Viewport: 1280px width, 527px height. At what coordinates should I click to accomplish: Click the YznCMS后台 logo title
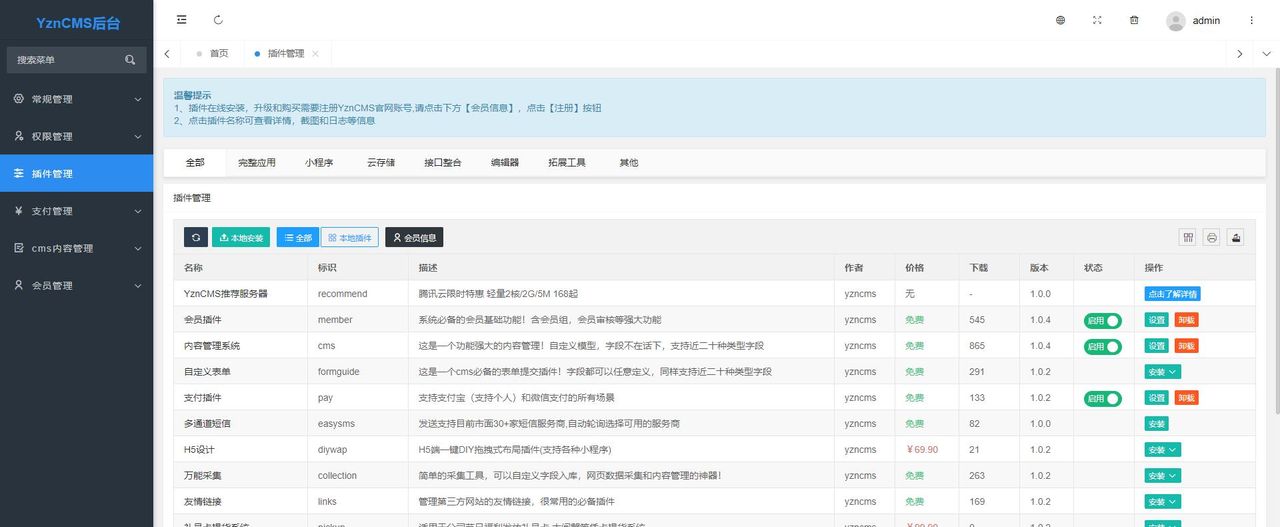click(x=77, y=23)
